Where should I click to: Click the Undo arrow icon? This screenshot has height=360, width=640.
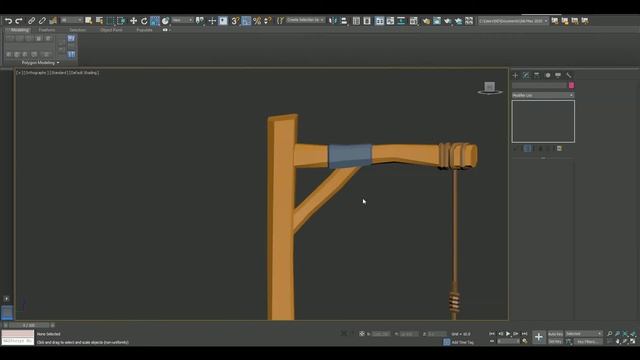[8, 20]
